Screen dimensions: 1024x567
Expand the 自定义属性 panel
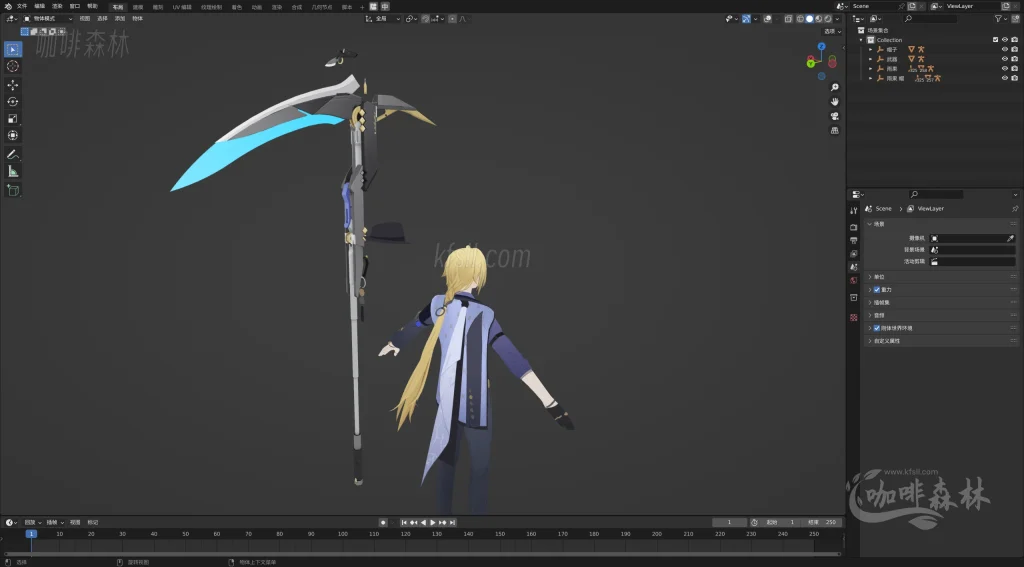coord(940,341)
